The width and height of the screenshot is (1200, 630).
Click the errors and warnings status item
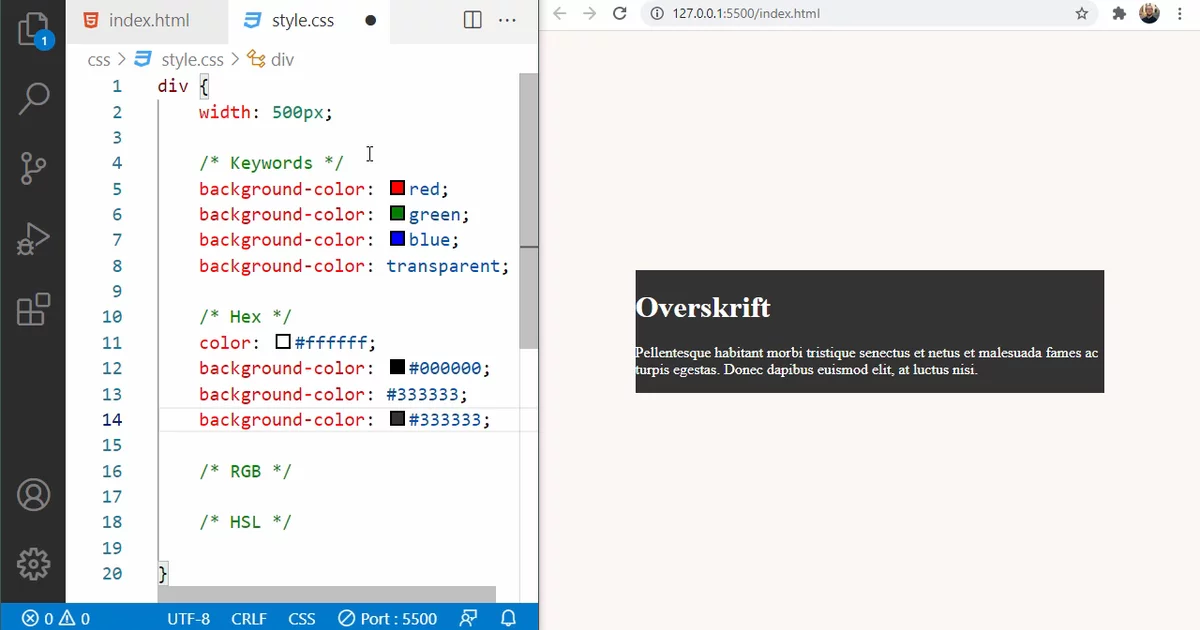point(56,618)
